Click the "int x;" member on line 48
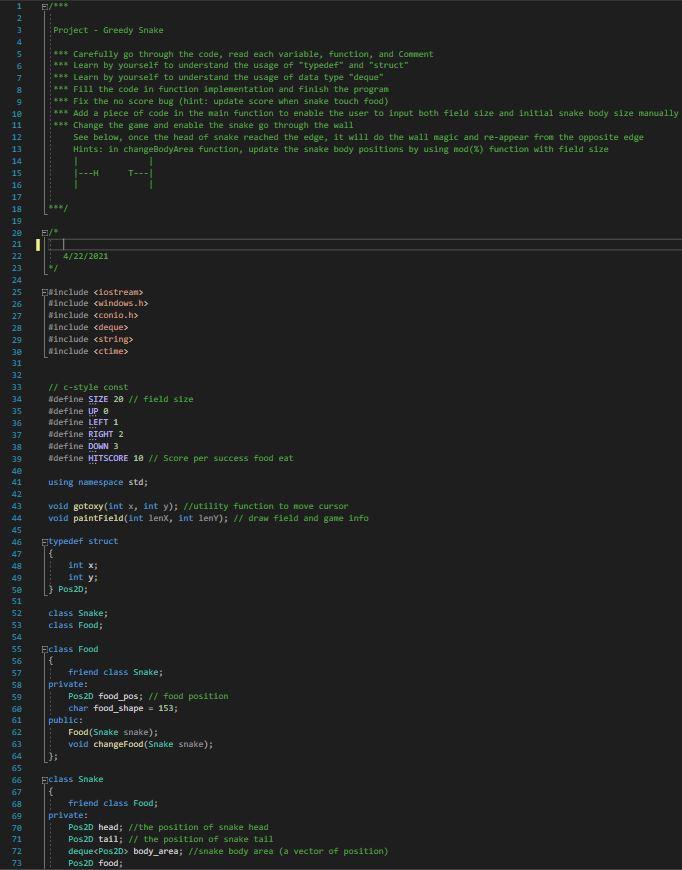Image resolution: width=682 pixels, height=870 pixels. (x=83, y=565)
